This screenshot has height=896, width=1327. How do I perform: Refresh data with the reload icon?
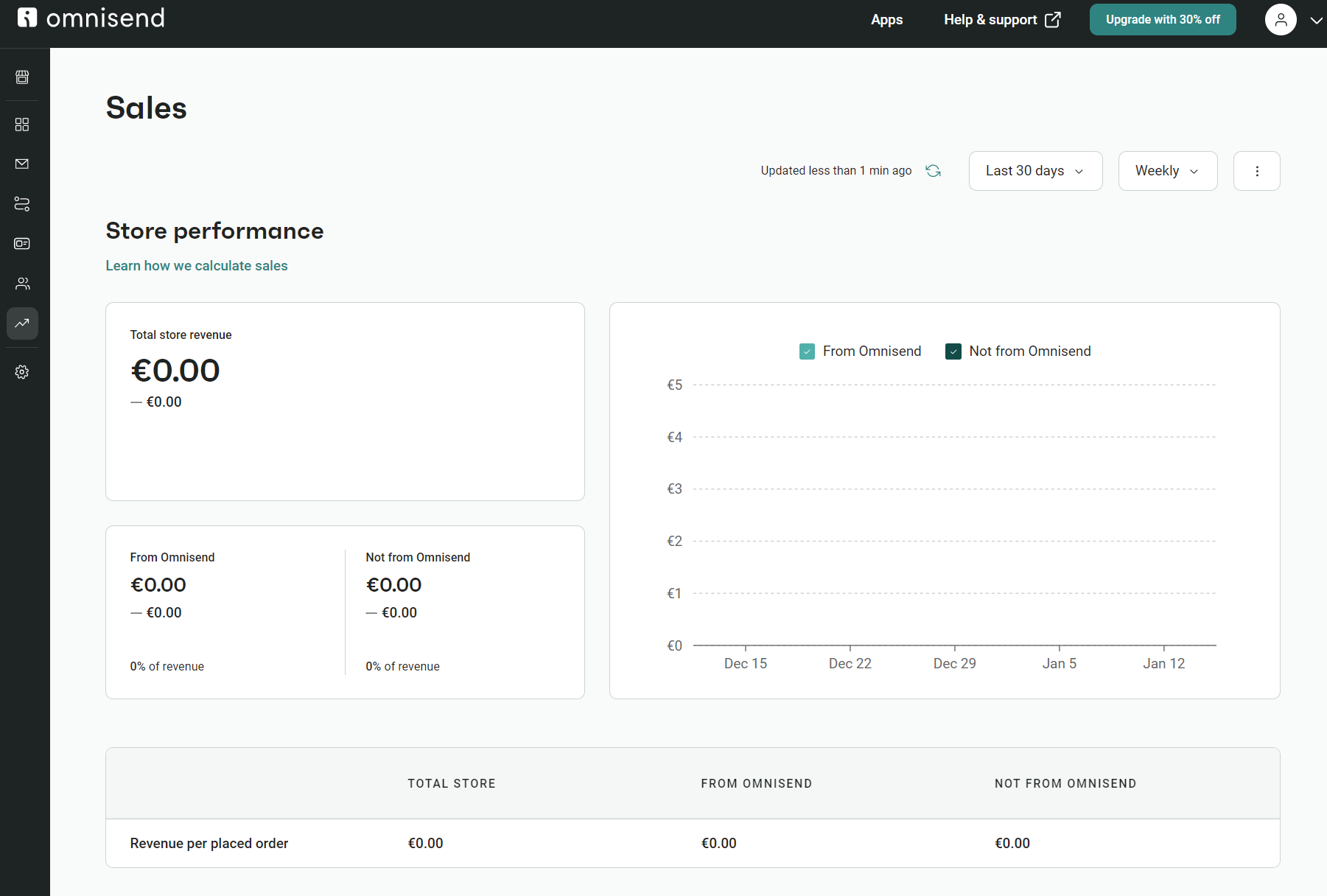tap(933, 170)
